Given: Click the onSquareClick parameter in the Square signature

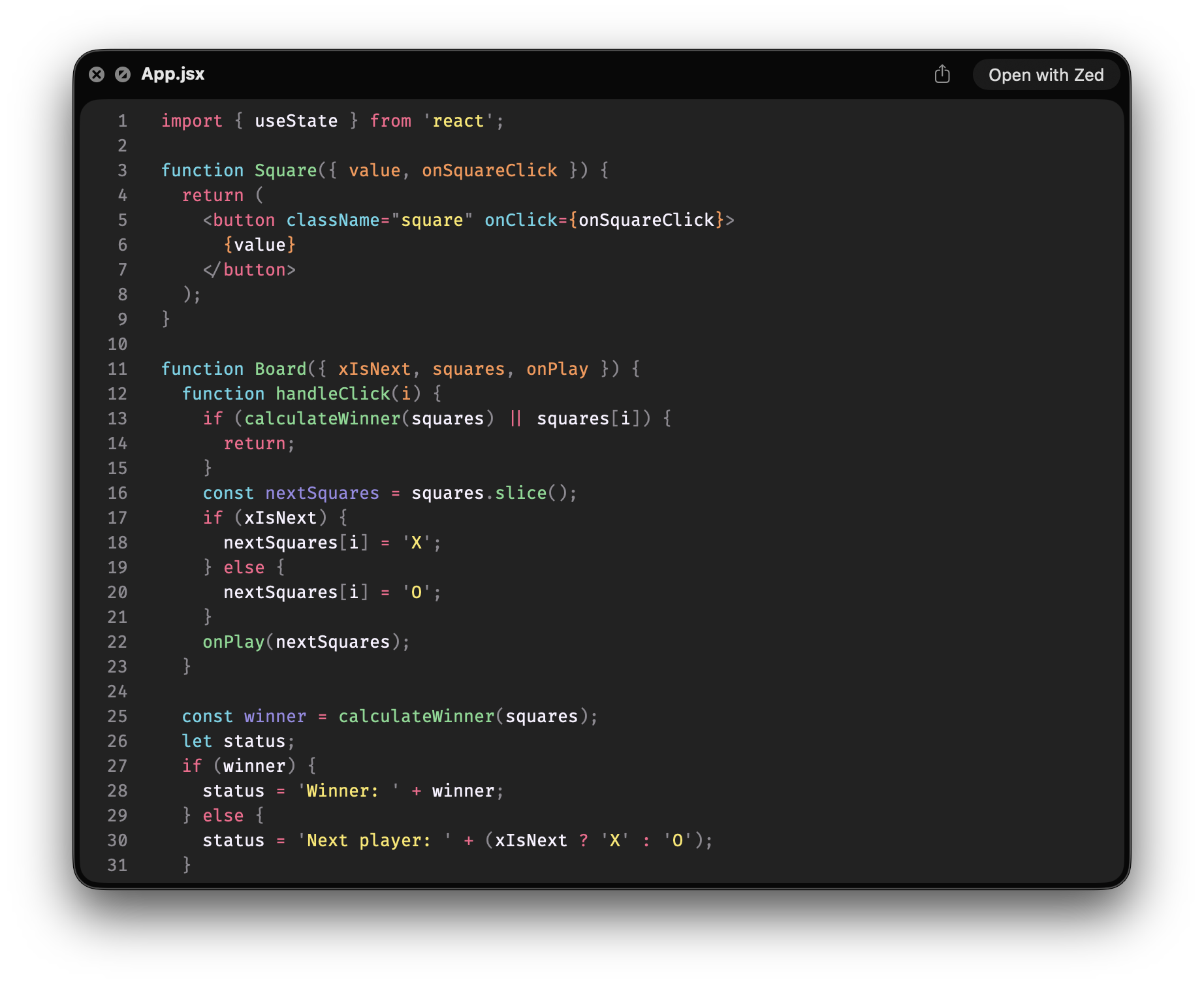Looking at the screenshot, I should click(489, 171).
